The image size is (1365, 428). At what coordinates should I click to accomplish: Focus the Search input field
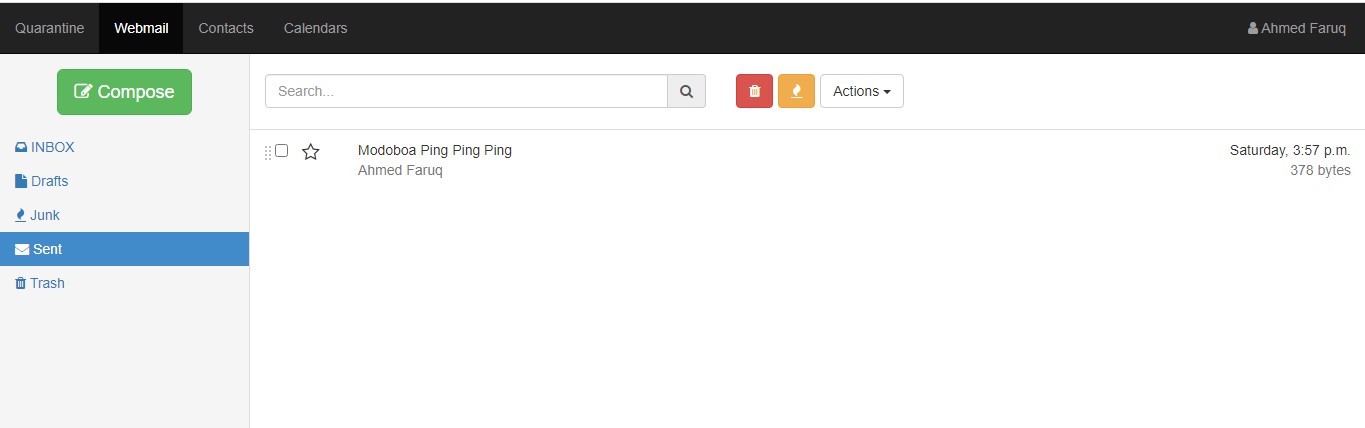tap(466, 91)
